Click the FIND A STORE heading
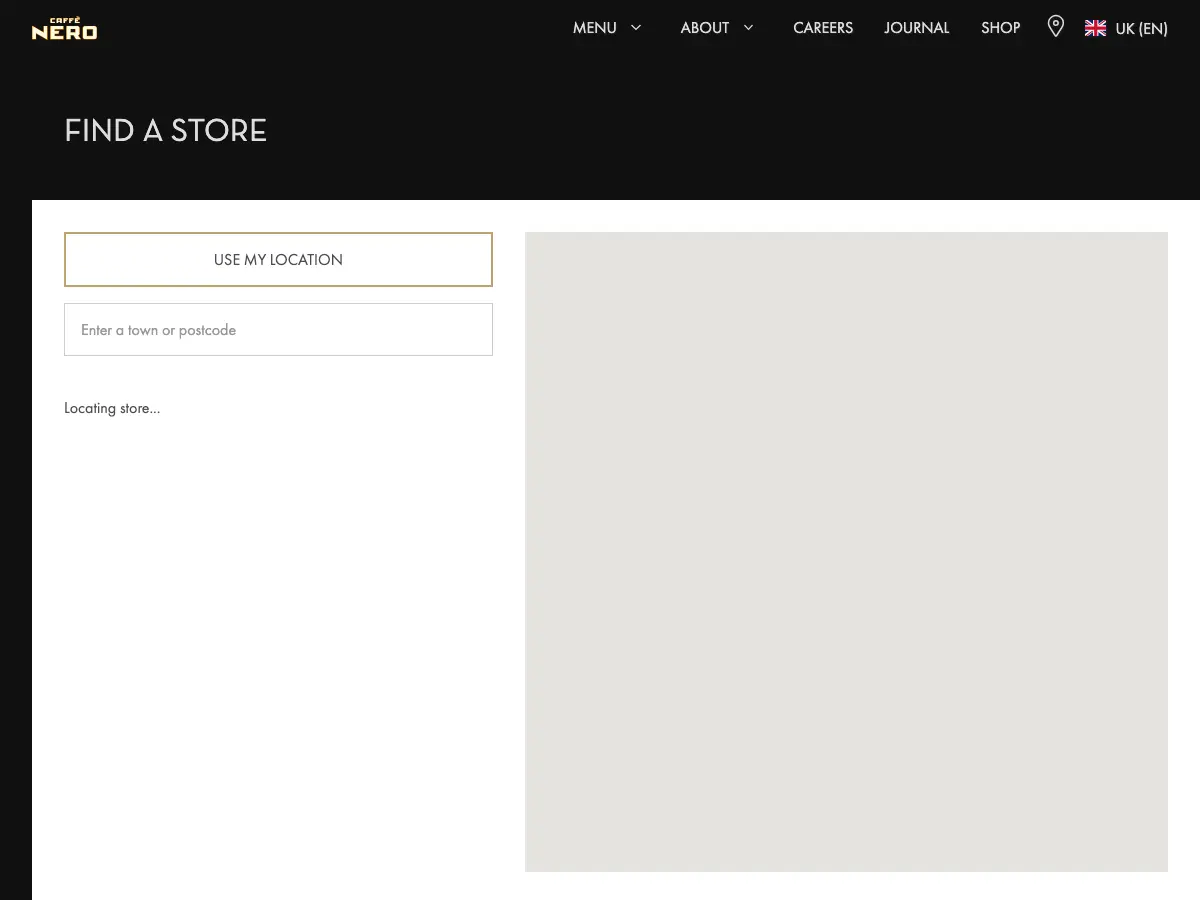Viewport: 1200px width, 900px height. pos(166,130)
